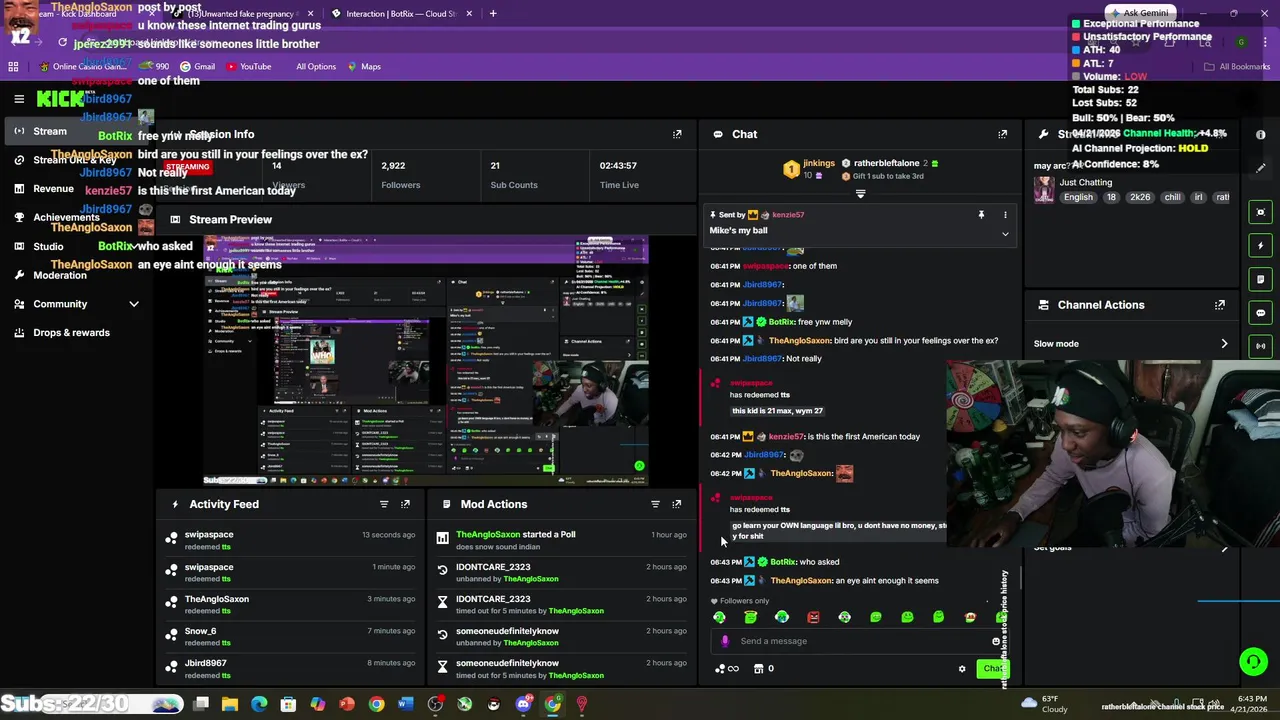Click the stream info circle icon
Viewport: 1280px width, 720px height.
[1261, 135]
